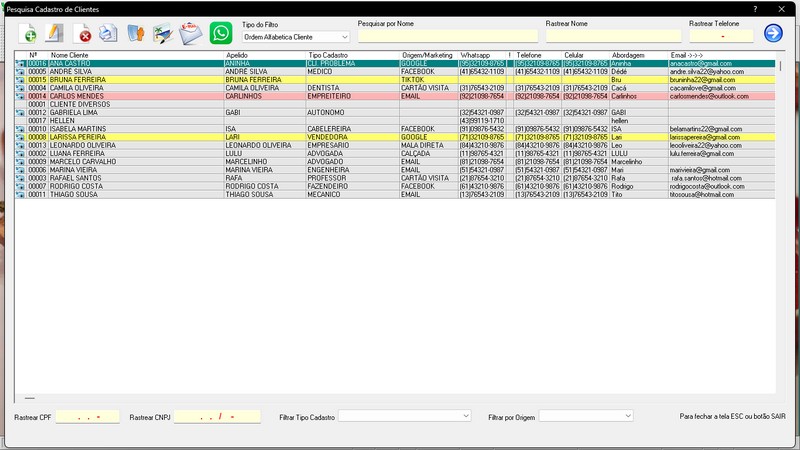Screen dimensions: 800x450
Task: Click CLI. PROBLEMA cell of Ana Castro
Action: (x=353, y=64)
